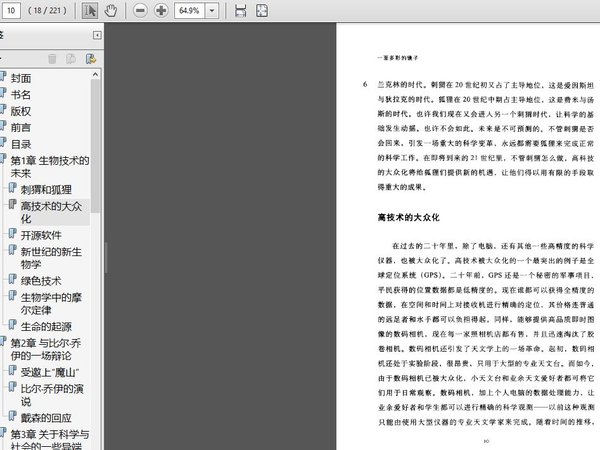
Task: Click the page number input field
Action: [13, 10]
